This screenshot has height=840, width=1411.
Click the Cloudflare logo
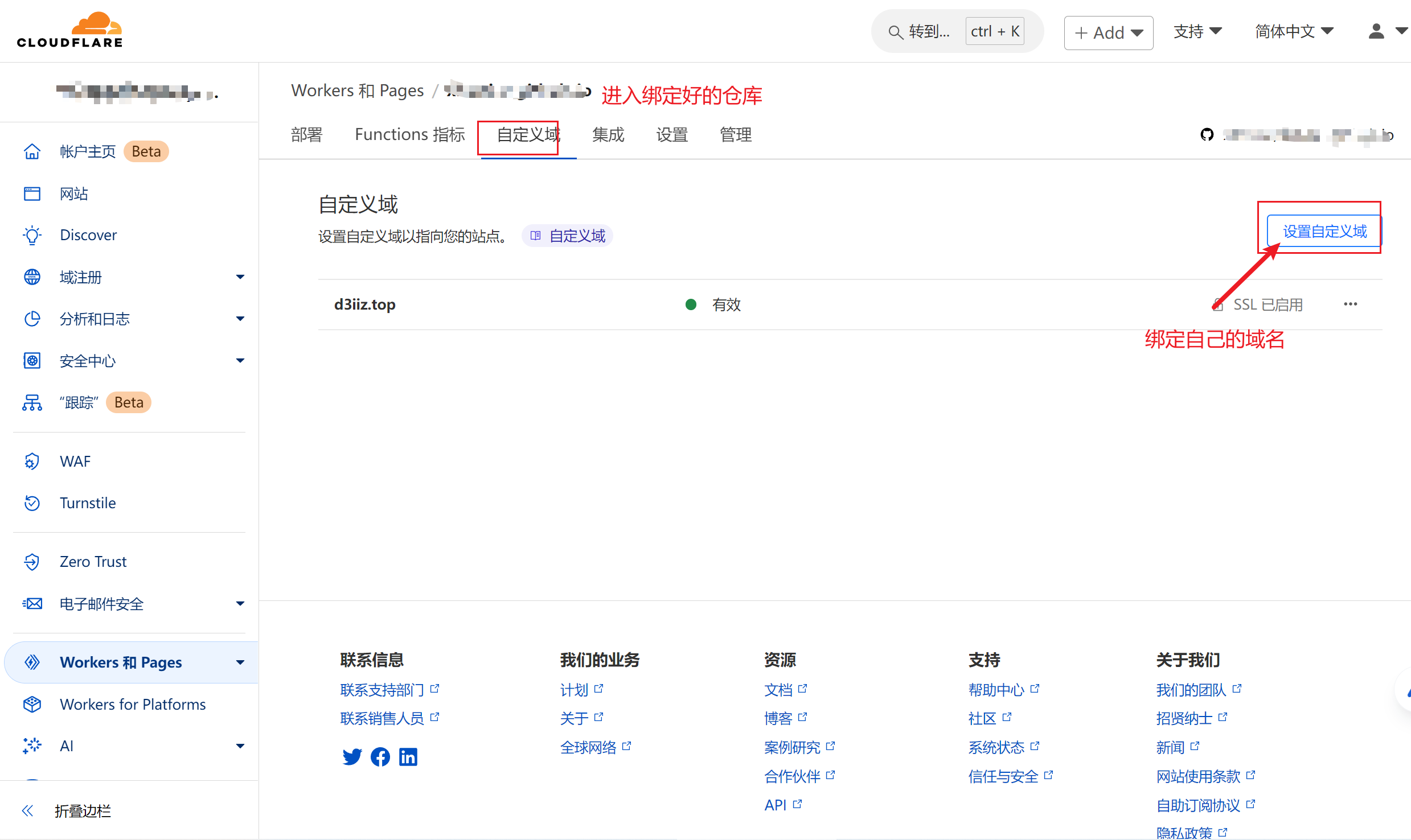click(x=69, y=30)
